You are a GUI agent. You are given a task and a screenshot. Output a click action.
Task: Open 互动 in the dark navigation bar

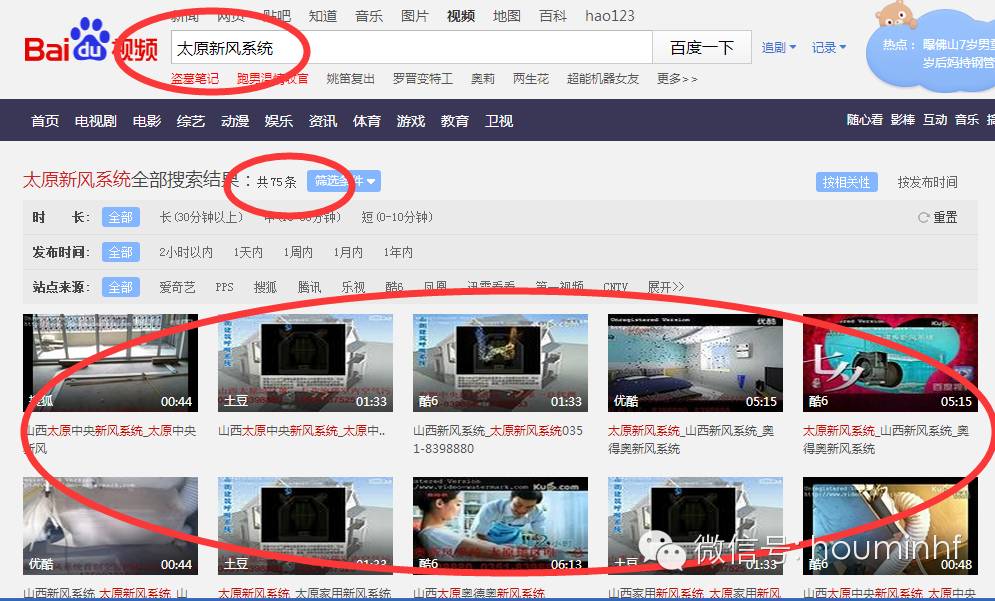pyautogui.click(x=935, y=119)
